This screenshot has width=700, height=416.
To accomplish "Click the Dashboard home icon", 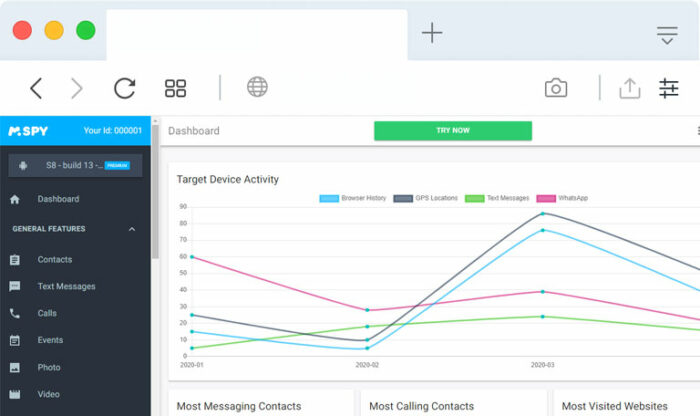I will tap(15, 199).
